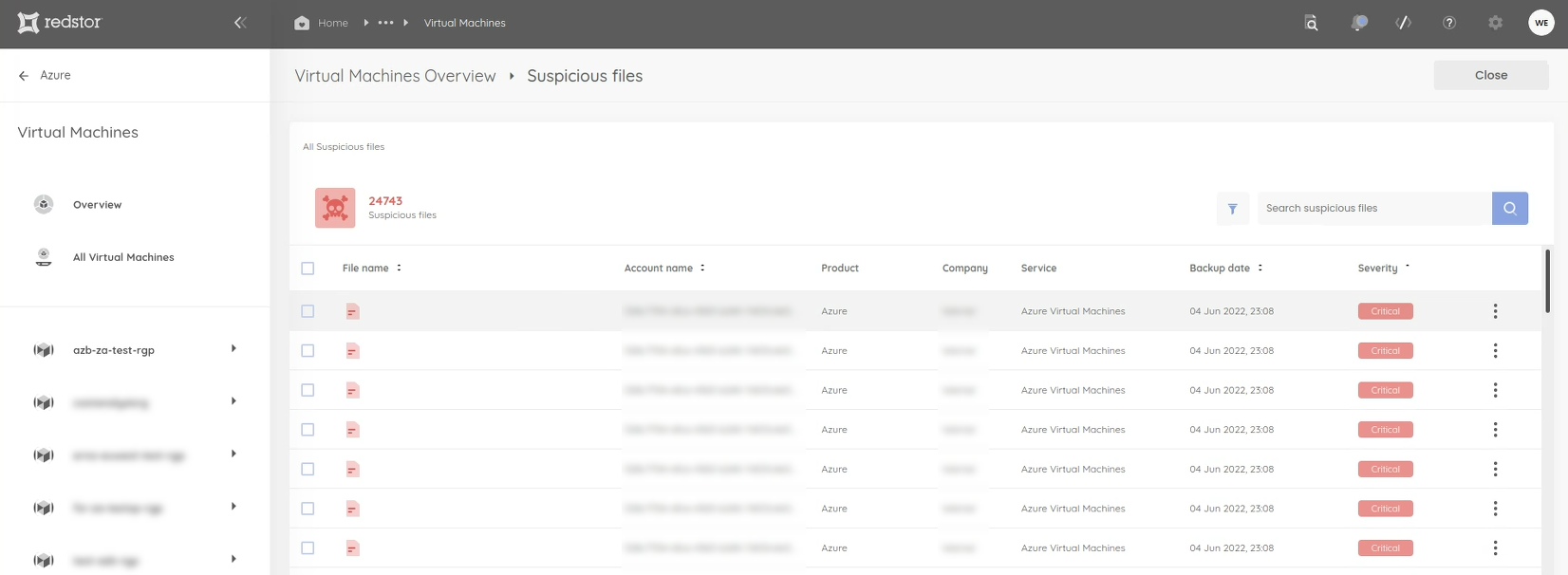The height and width of the screenshot is (575, 1568).
Task: Expand the second resource group arrow
Action: click(233, 401)
